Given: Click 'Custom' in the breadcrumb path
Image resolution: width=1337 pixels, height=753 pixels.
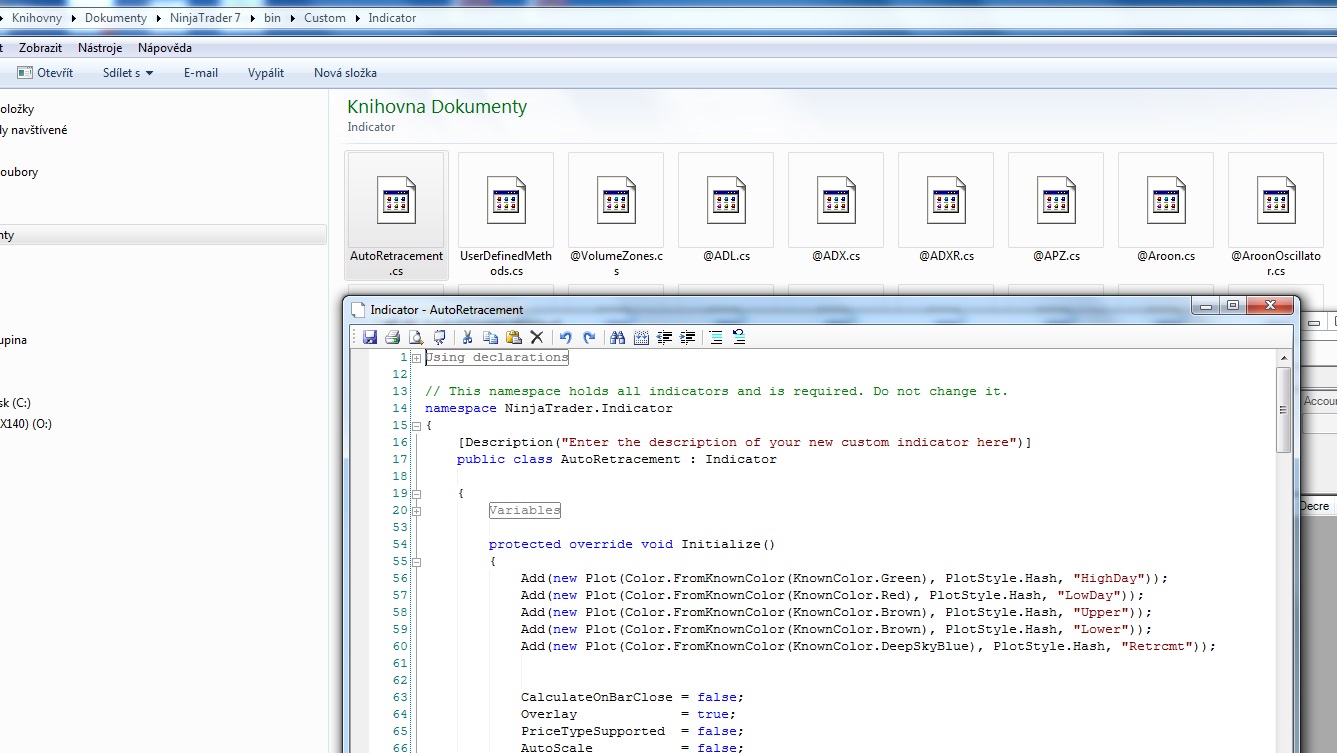Looking at the screenshot, I should (325, 18).
